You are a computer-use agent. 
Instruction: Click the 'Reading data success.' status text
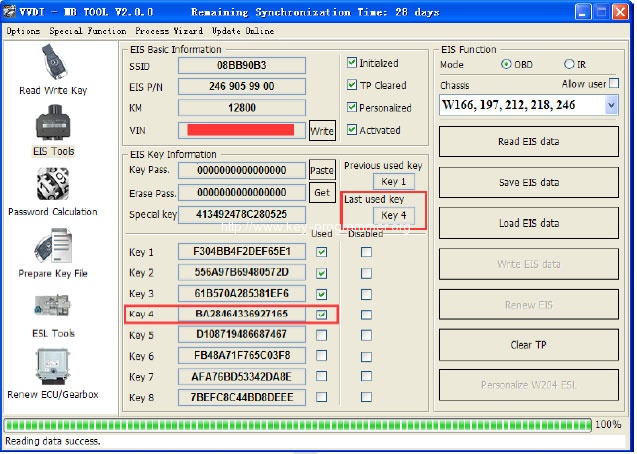coord(53,441)
